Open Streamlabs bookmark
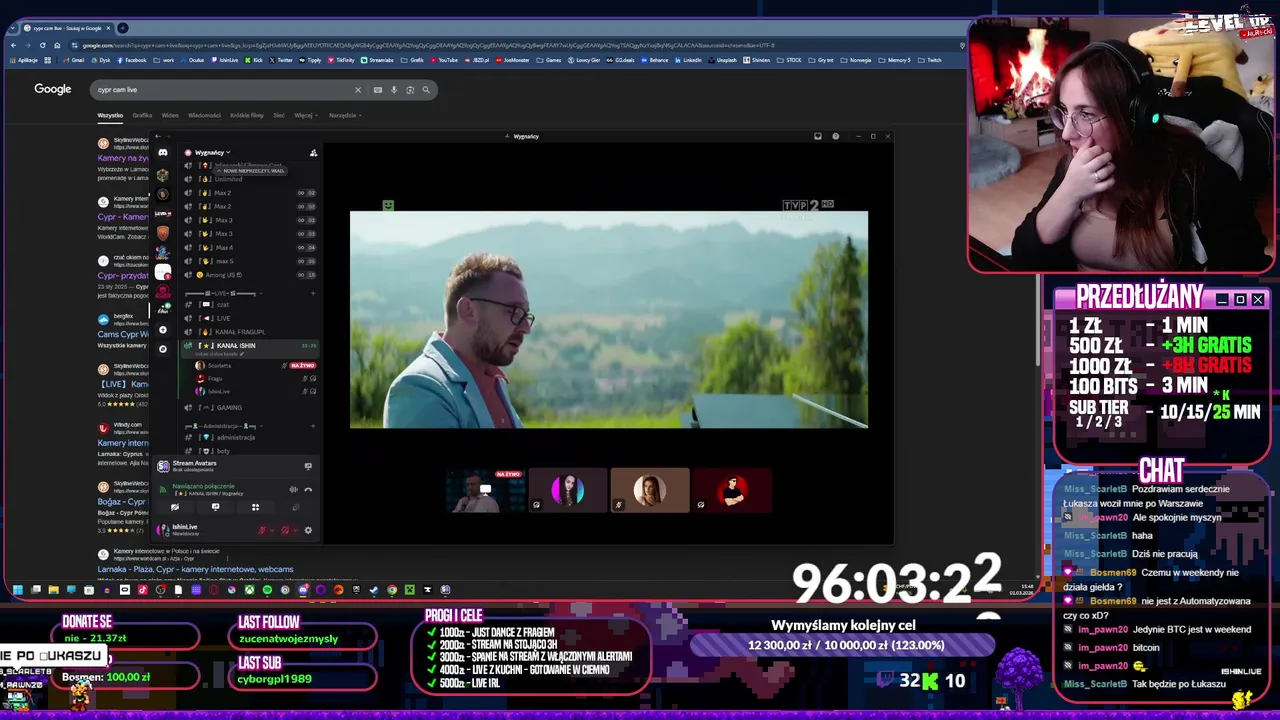Screen dimensions: 1280x720 [378, 60]
